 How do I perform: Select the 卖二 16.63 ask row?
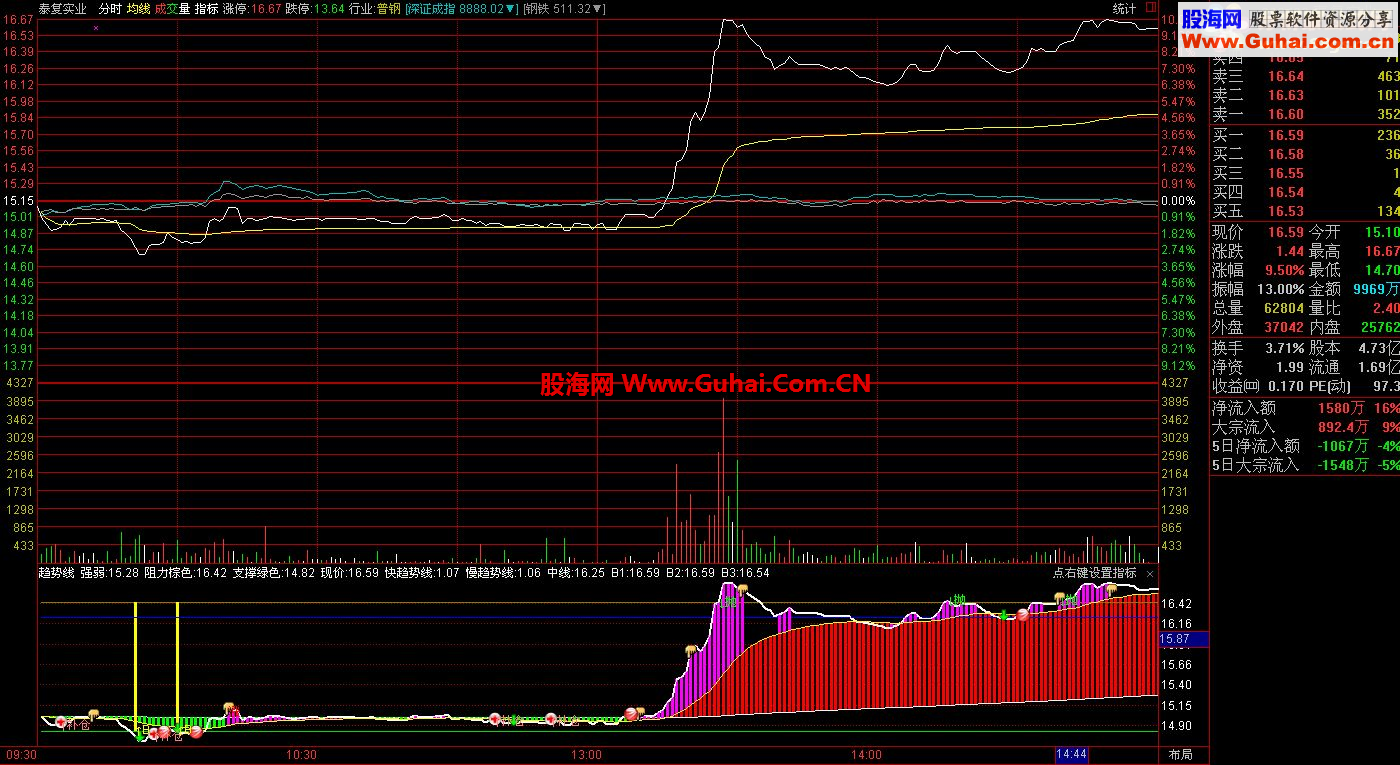[1305, 95]
